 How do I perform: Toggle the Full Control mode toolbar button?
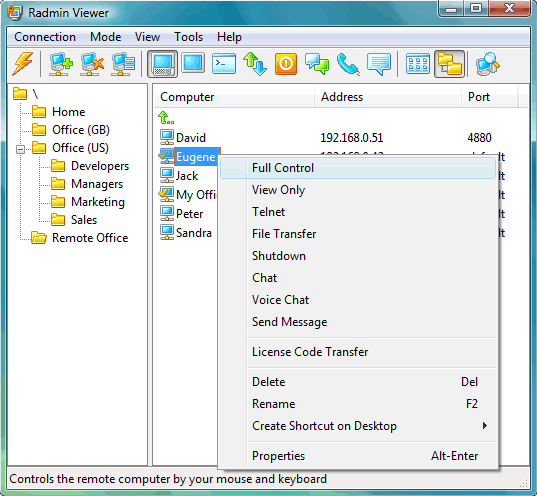coord(162,64)
